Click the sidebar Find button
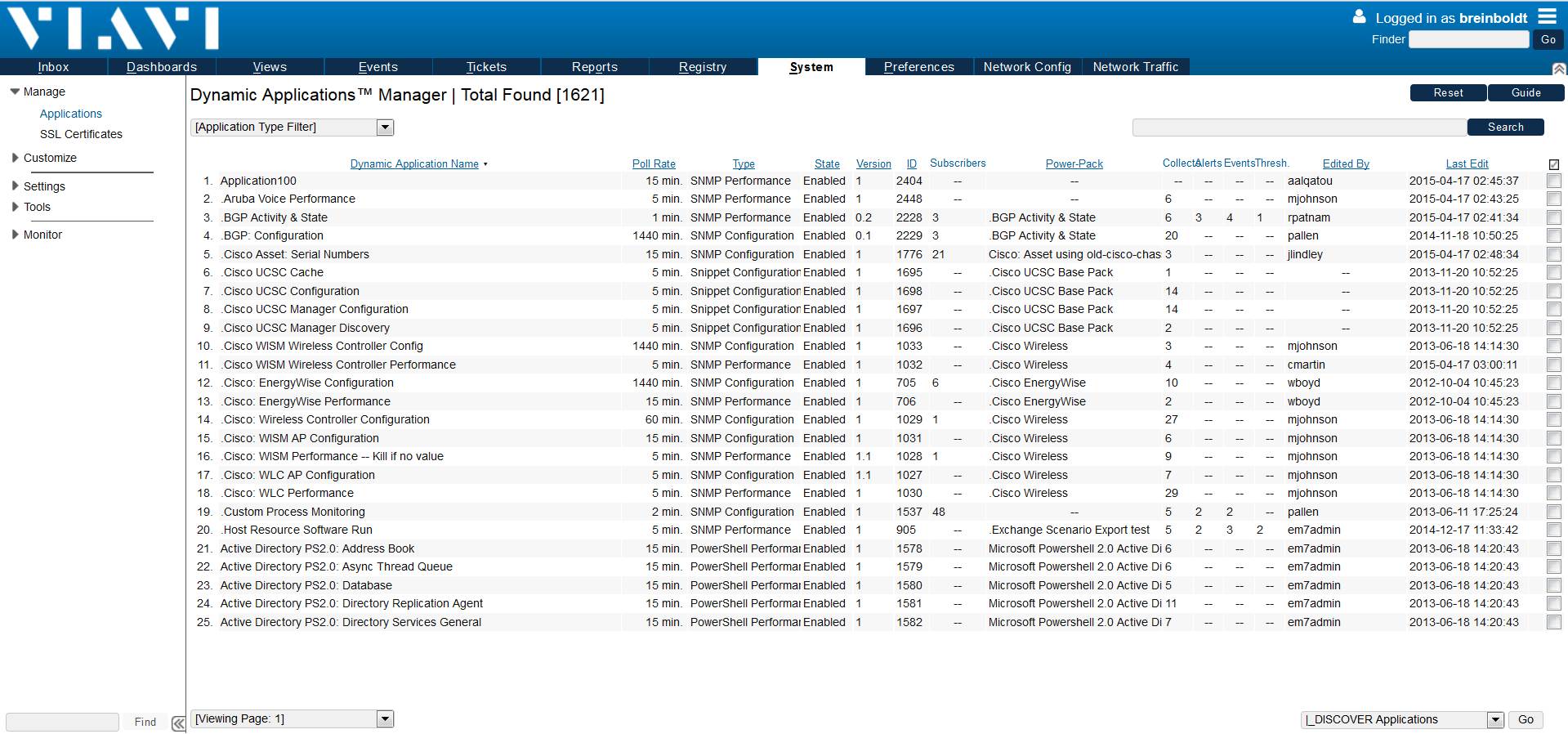Viewport: 1568px width, 734px height. click(145, 722)
